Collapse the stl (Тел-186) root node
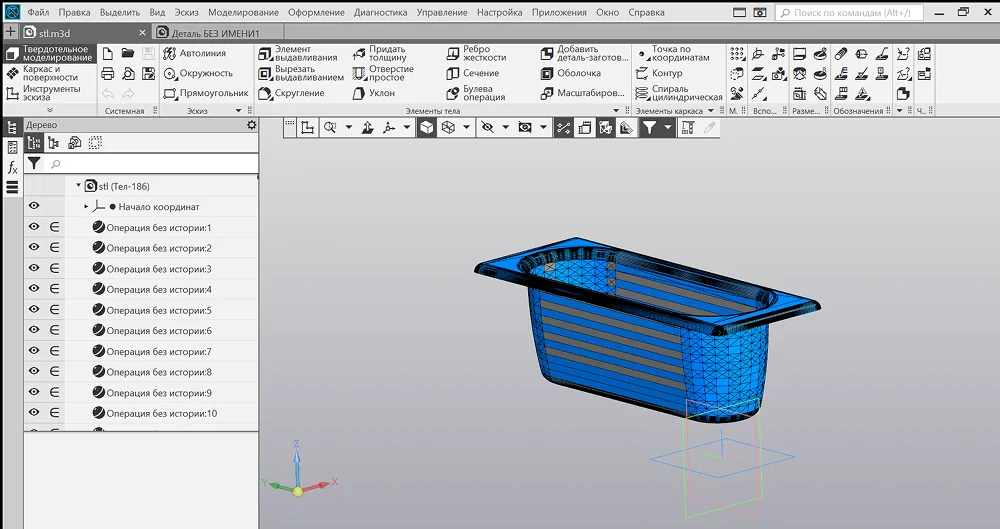 78,185
